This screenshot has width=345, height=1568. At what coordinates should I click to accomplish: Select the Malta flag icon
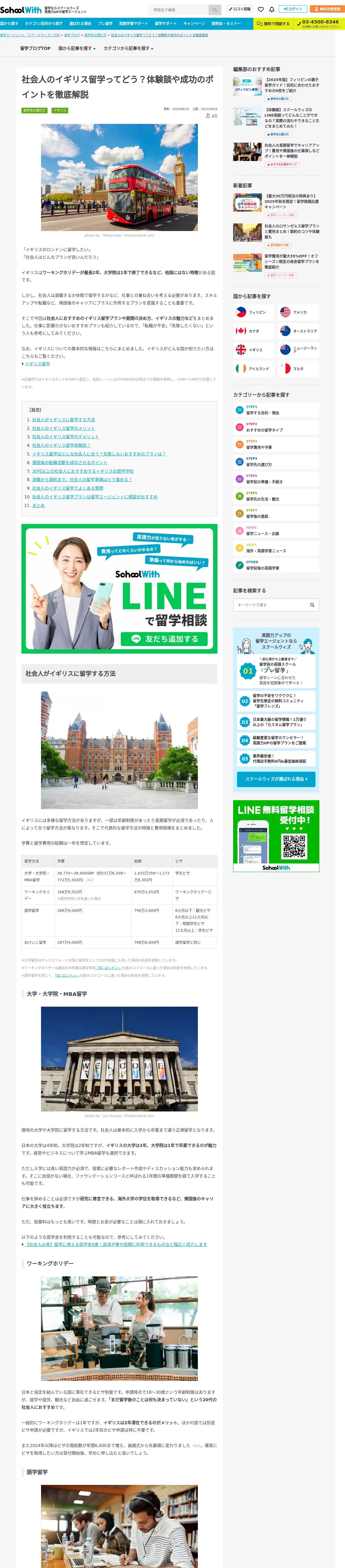coord(285,369)
